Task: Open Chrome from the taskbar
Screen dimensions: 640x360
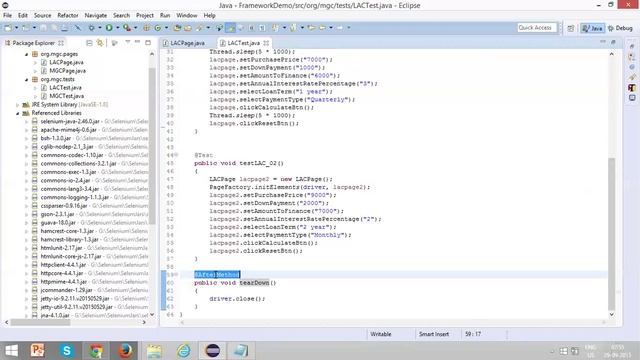Action: click(96, 351)
